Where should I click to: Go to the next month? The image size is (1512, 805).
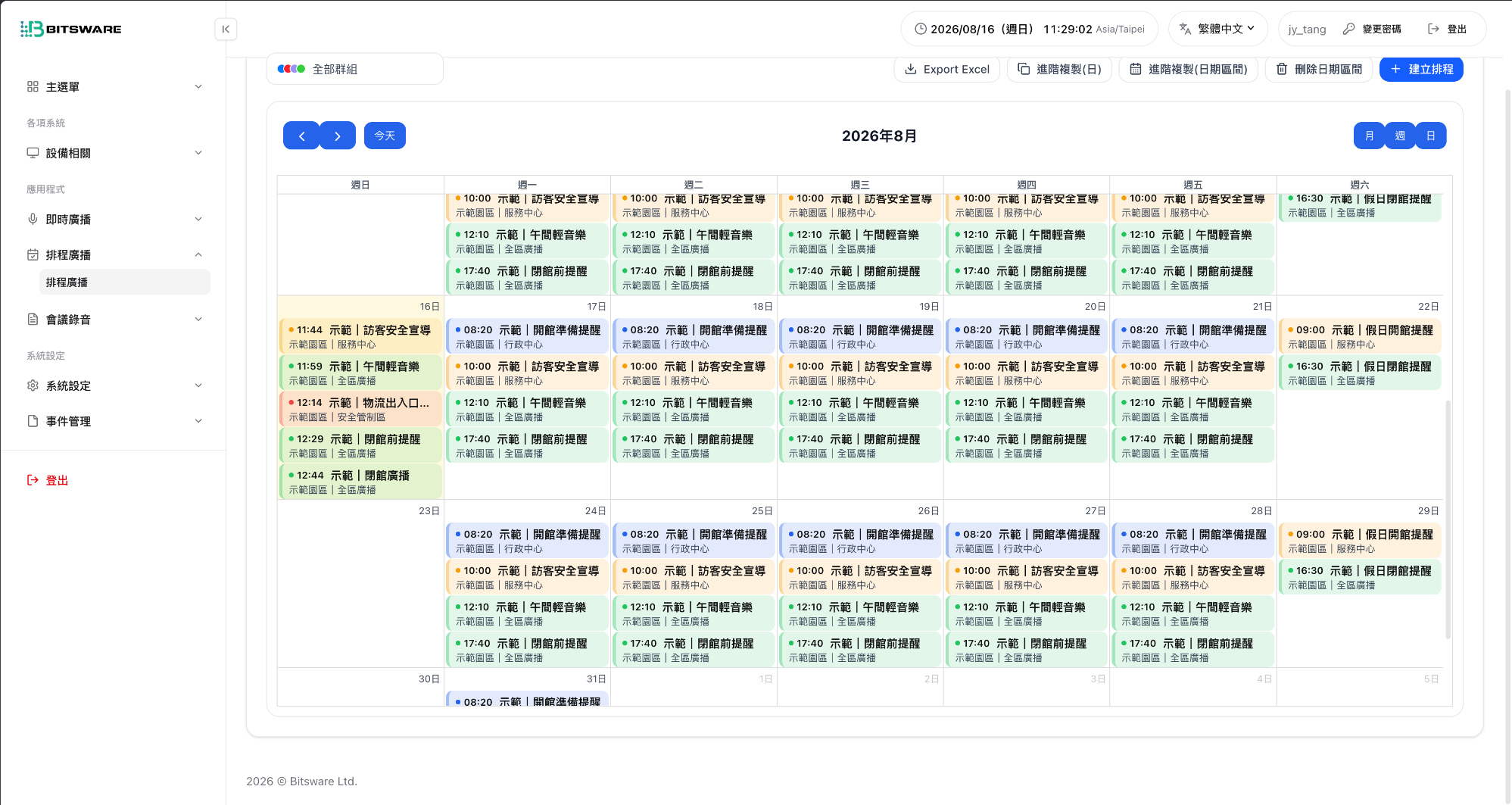(338, 136)
